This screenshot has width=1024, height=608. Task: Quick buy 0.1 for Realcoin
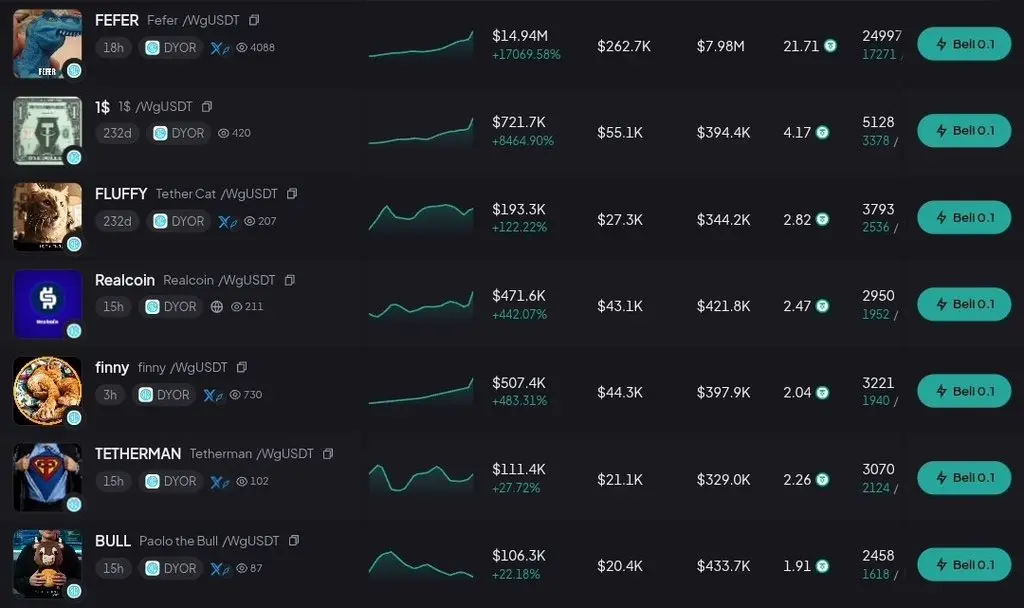964,304
